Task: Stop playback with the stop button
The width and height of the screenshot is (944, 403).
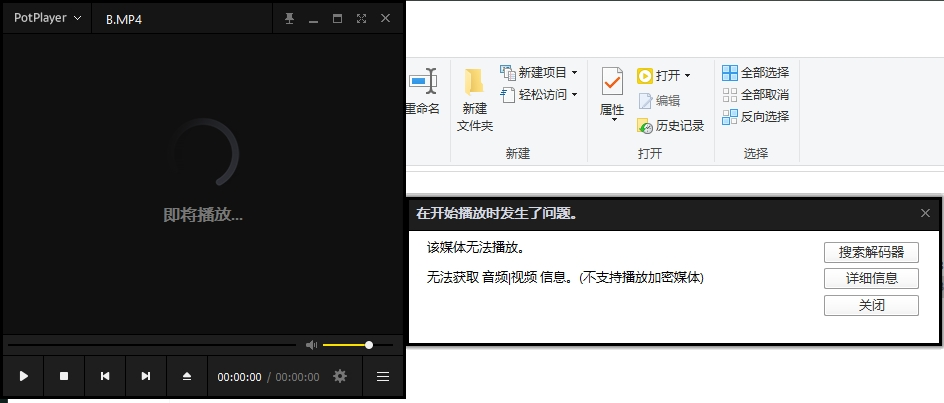Action: tap(64, 376)
